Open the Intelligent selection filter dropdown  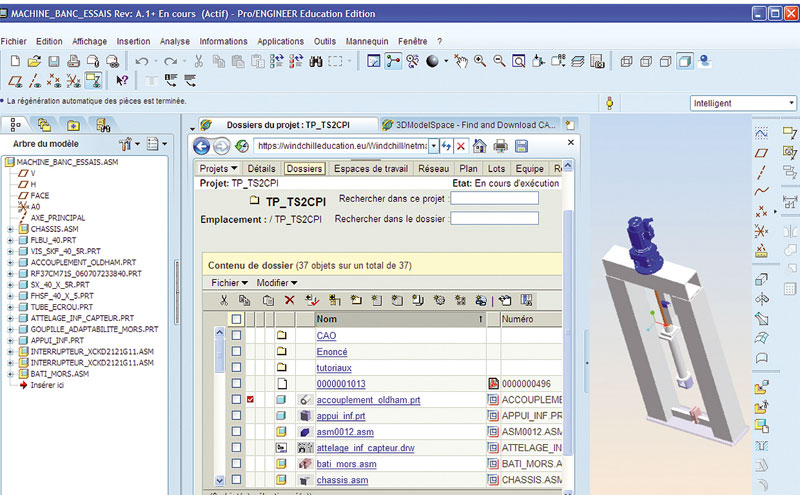[791, 103]
